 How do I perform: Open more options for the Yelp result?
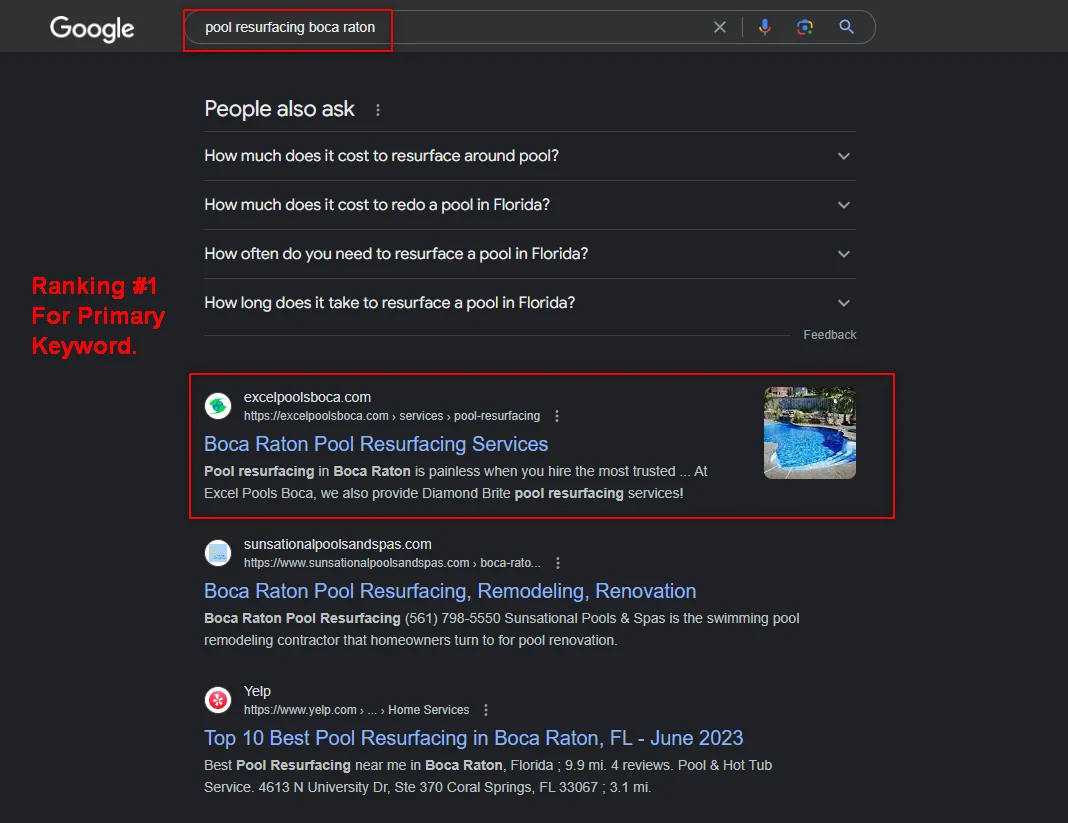pyautogui.click(x=486, y=710)
